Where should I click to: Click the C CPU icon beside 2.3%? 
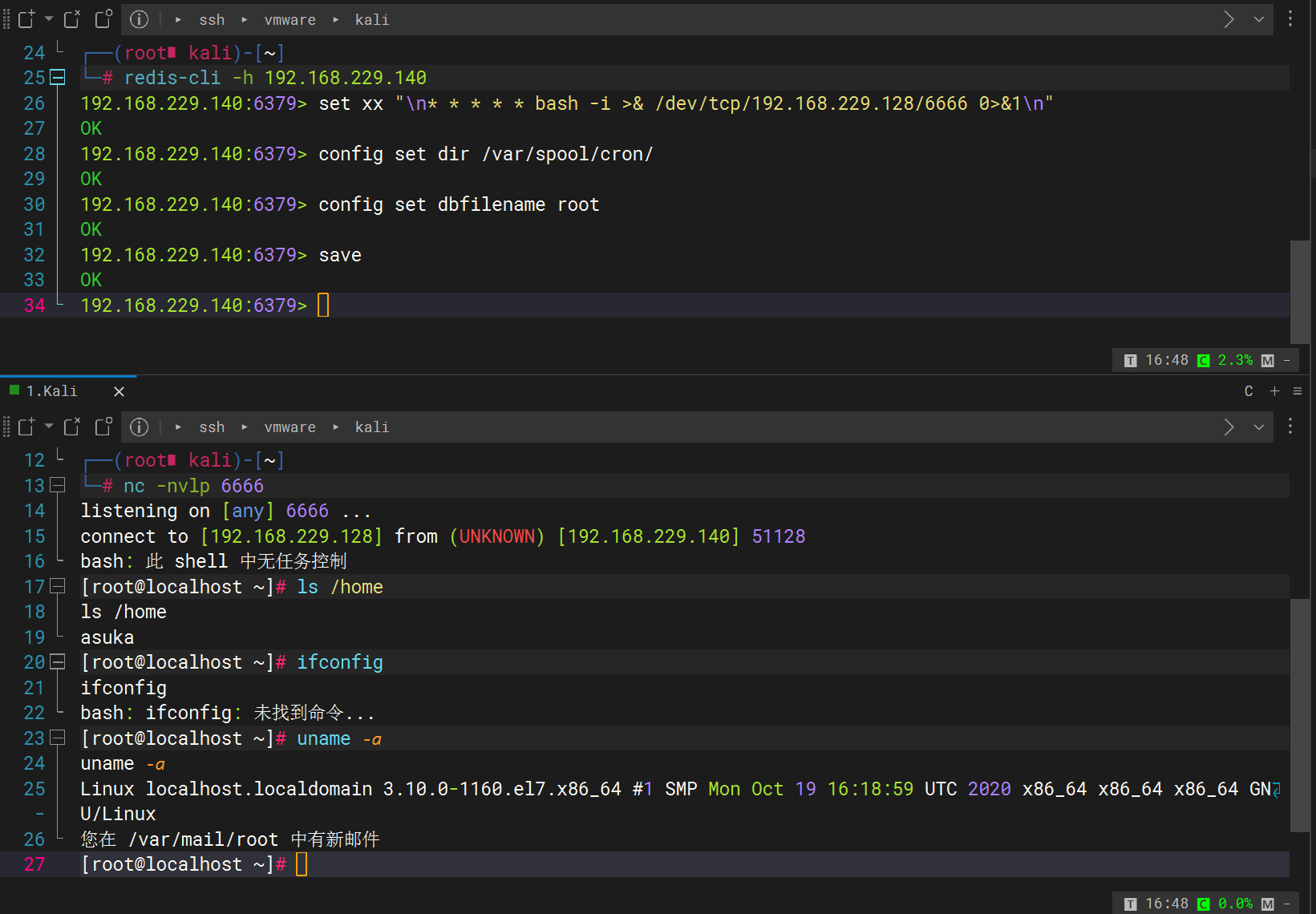pyautogui.click(x=1203, y=361)
